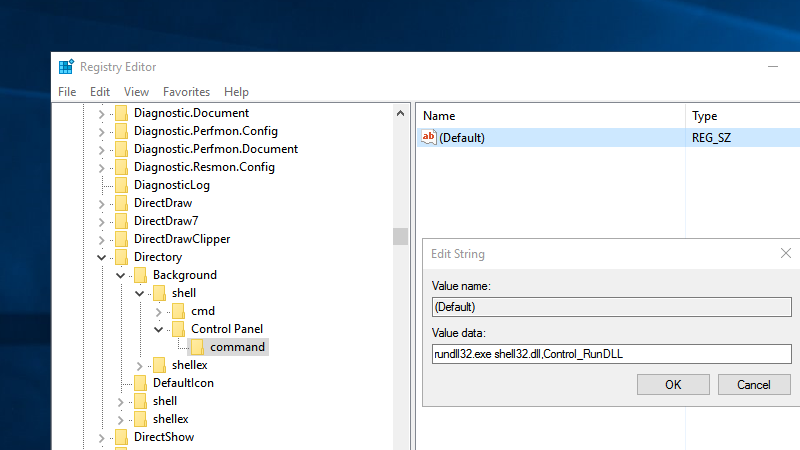Click the Background folder icon
Viewport: 800px width, 450px height.
pyautogui.click(x=140, y=275)
